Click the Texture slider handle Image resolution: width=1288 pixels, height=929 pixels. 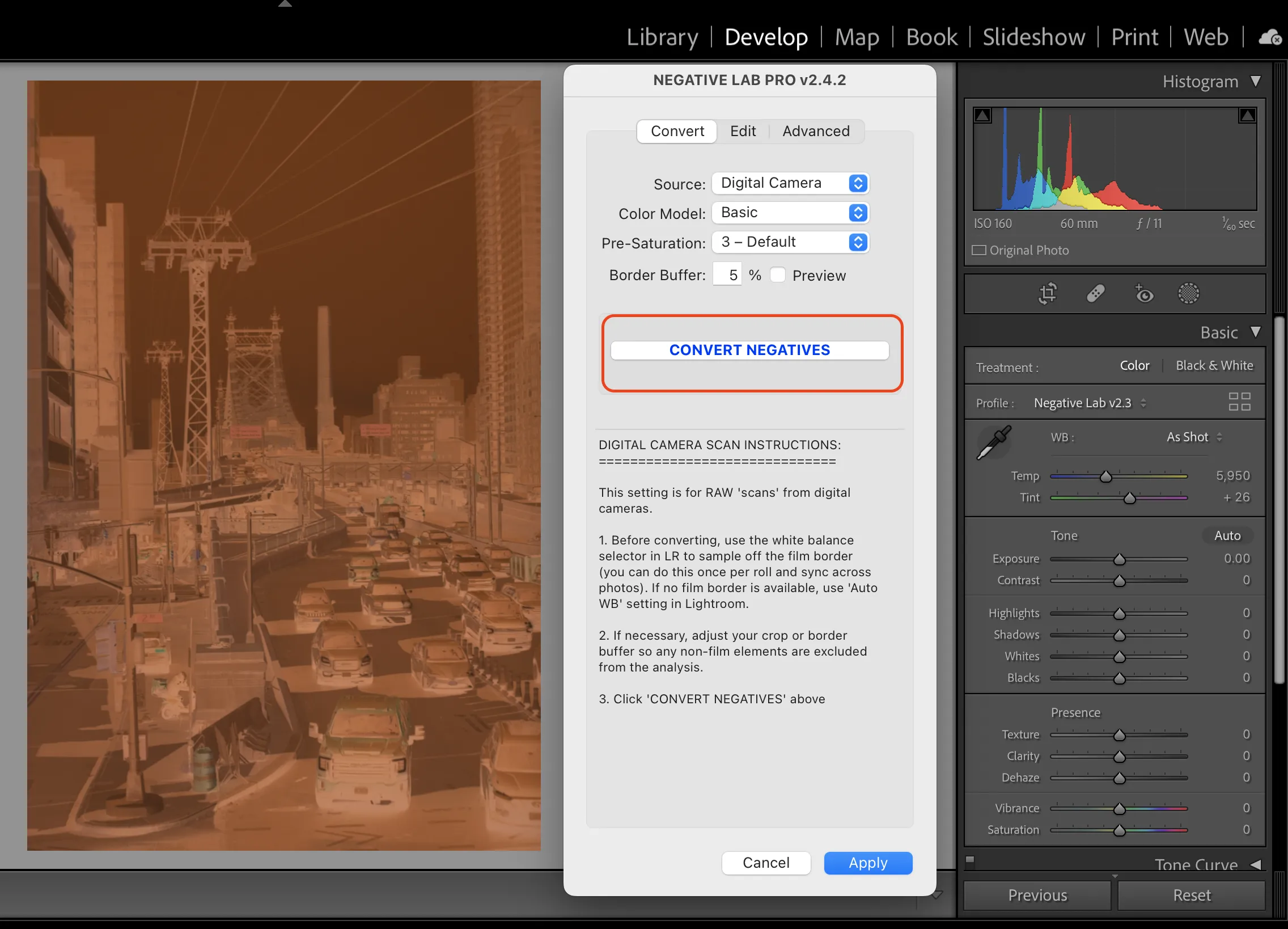tap(1119, 735)
